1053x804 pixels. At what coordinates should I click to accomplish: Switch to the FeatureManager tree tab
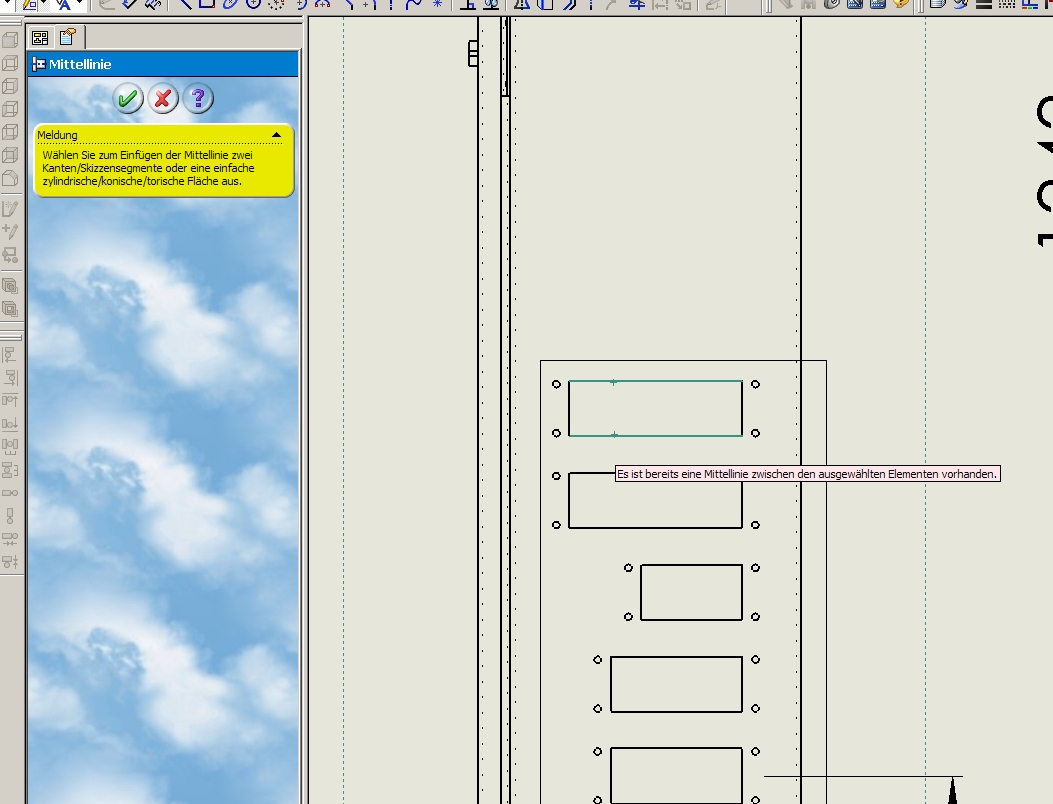tap(41, 38)
